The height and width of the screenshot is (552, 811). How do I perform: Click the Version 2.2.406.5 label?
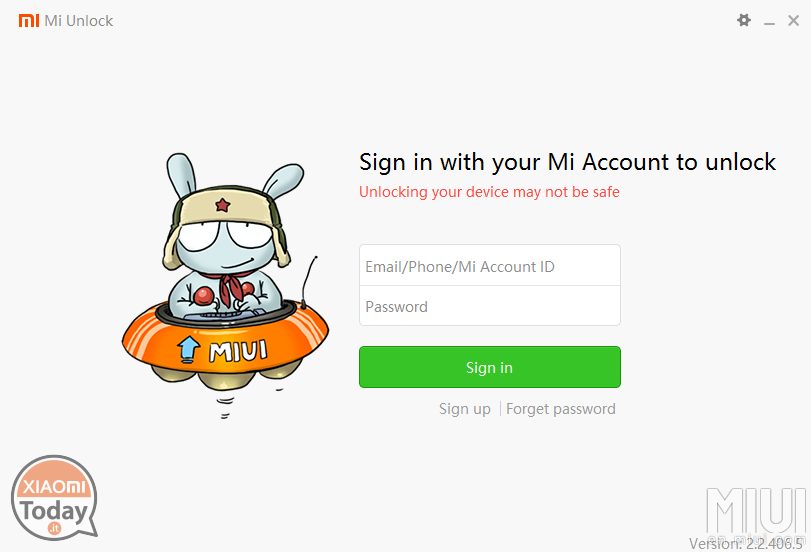tap(746, 543)
